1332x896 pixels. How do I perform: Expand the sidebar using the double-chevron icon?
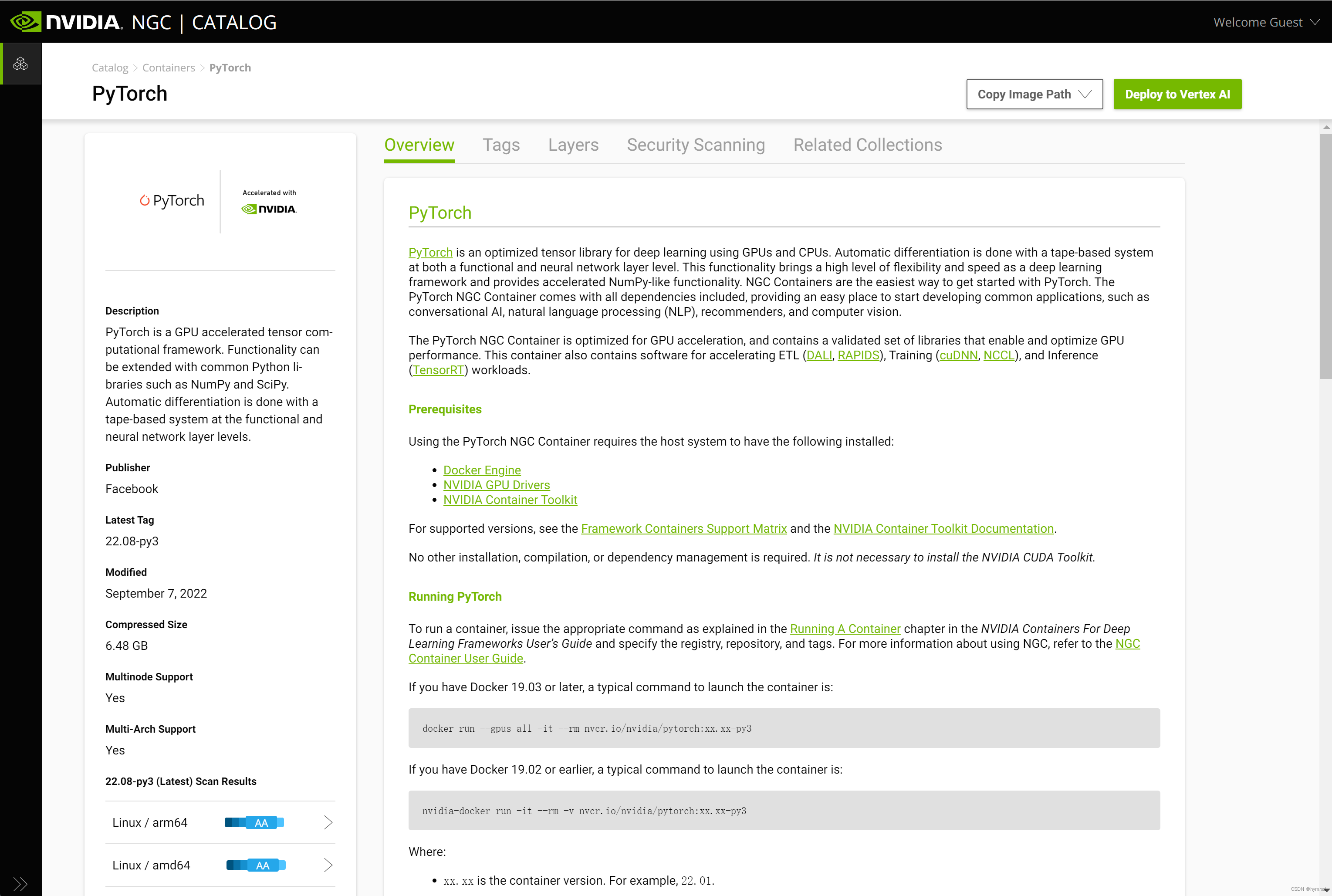(x=20, y=883)
